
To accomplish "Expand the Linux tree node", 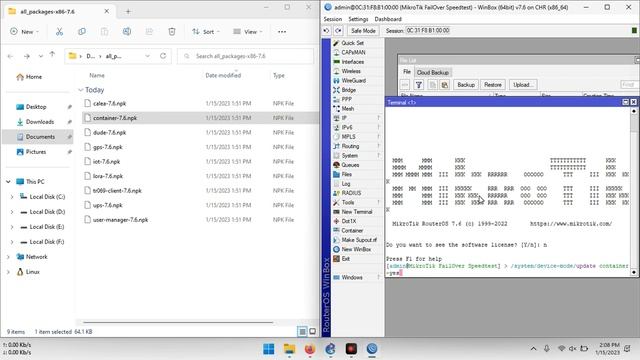I will click(9, 272).
